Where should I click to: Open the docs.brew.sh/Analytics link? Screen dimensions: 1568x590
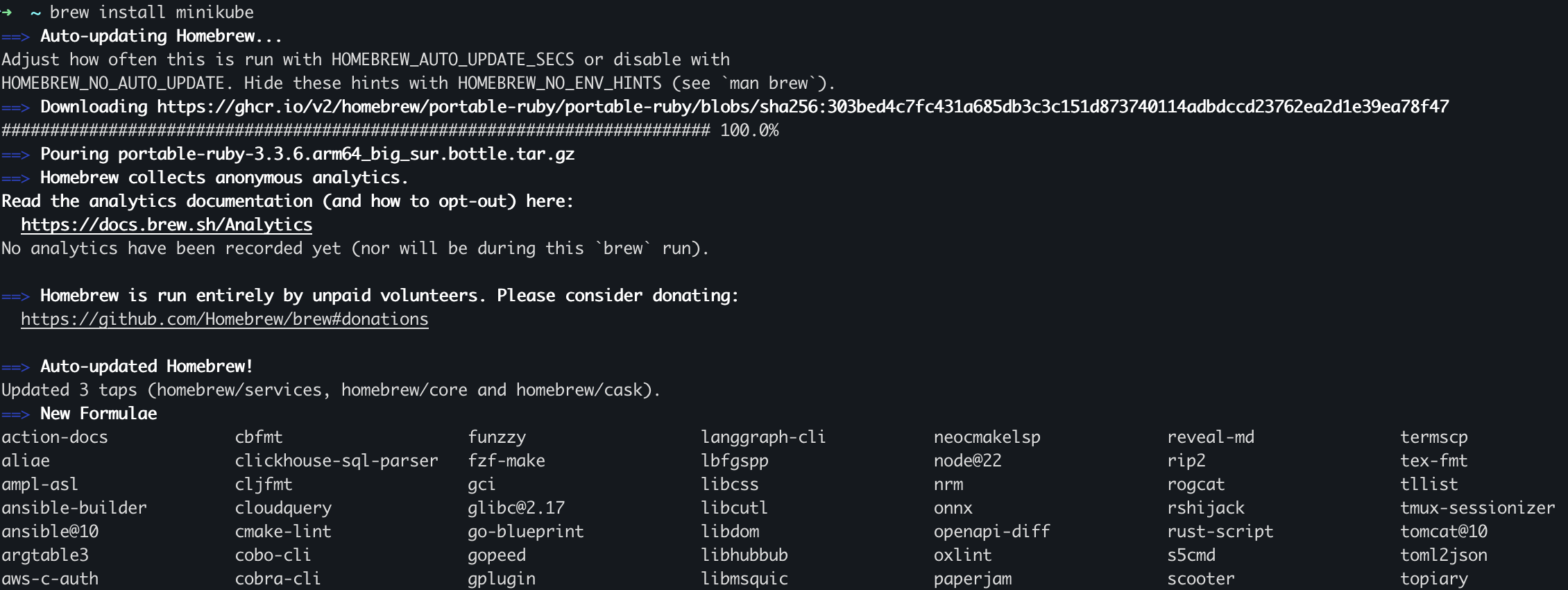coord(167,225)
